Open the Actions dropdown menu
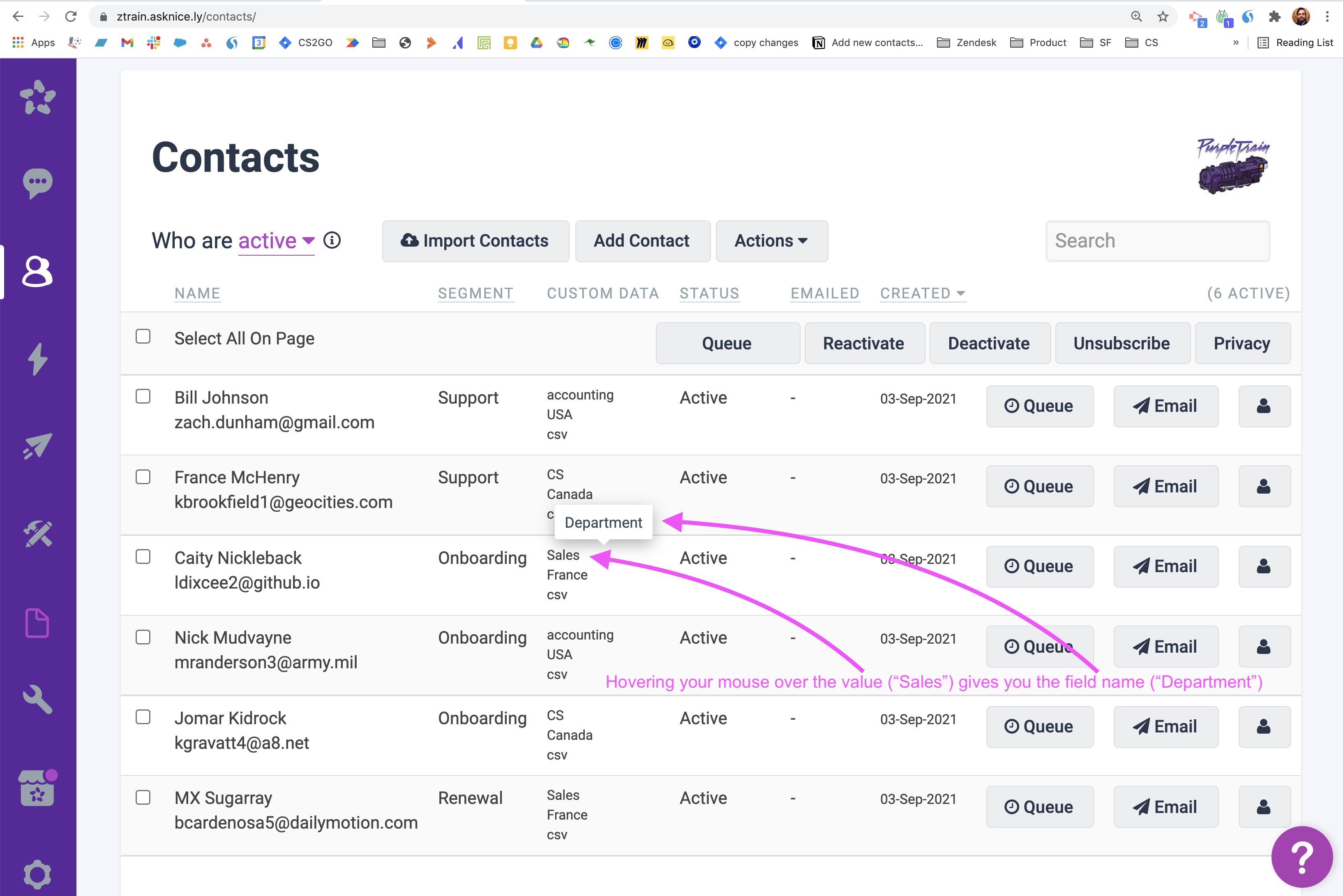Viewport: 1343px width, 896px height. [x=771, y=241]
